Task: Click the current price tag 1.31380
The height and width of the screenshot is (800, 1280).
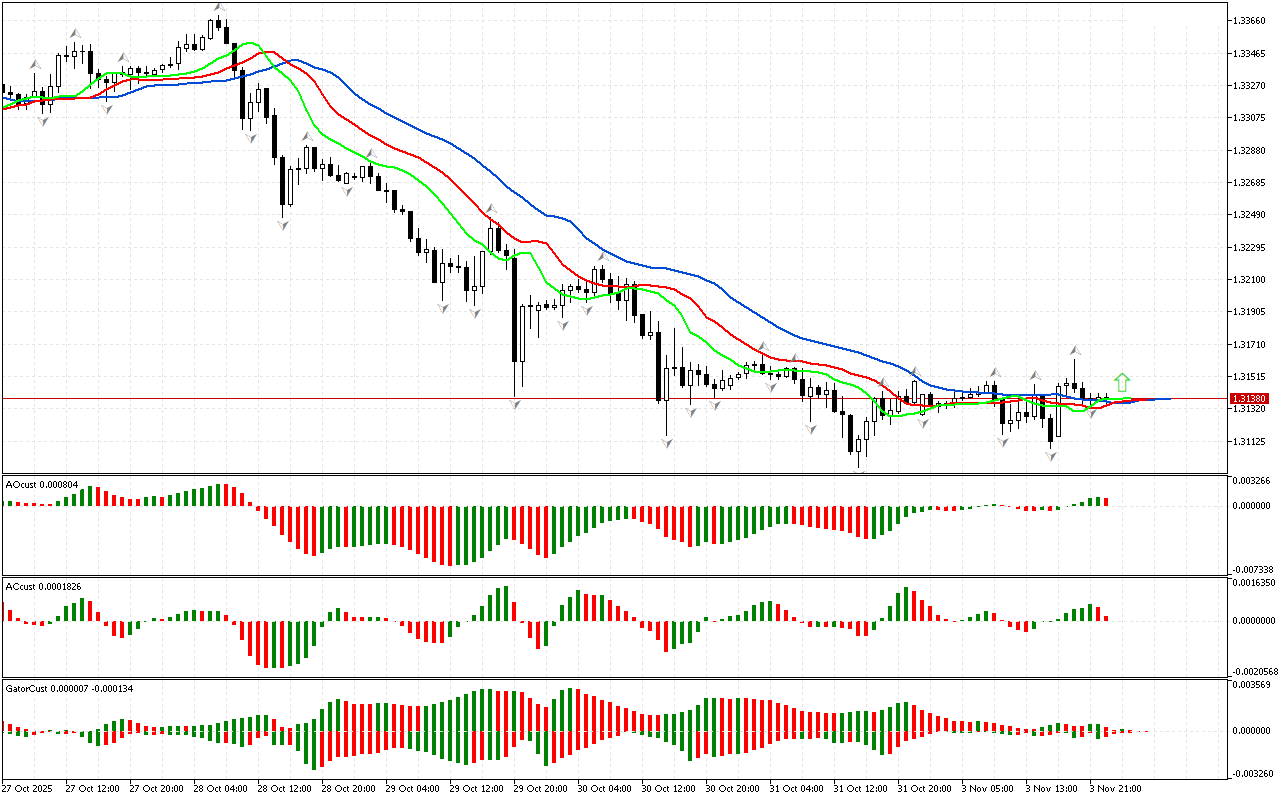Action: [1250, 399]
